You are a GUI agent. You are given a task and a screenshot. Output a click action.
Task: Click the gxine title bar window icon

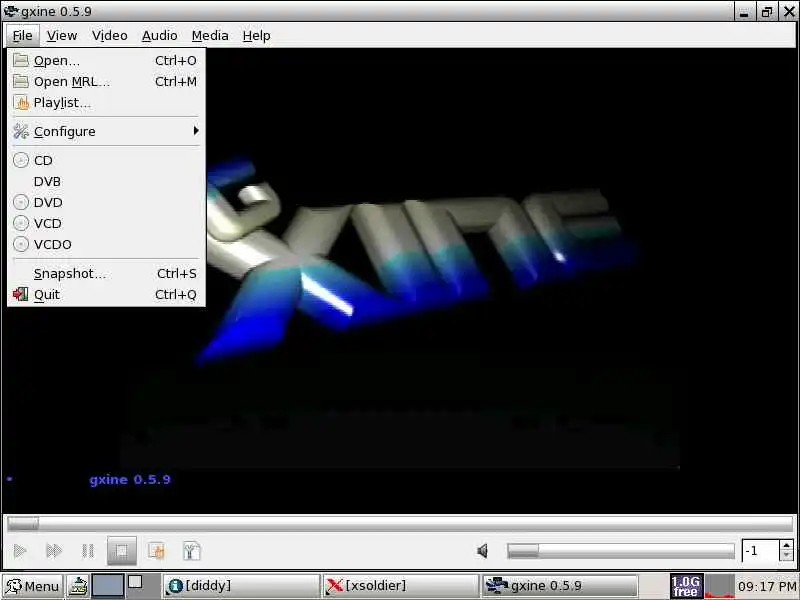[11, 11]
